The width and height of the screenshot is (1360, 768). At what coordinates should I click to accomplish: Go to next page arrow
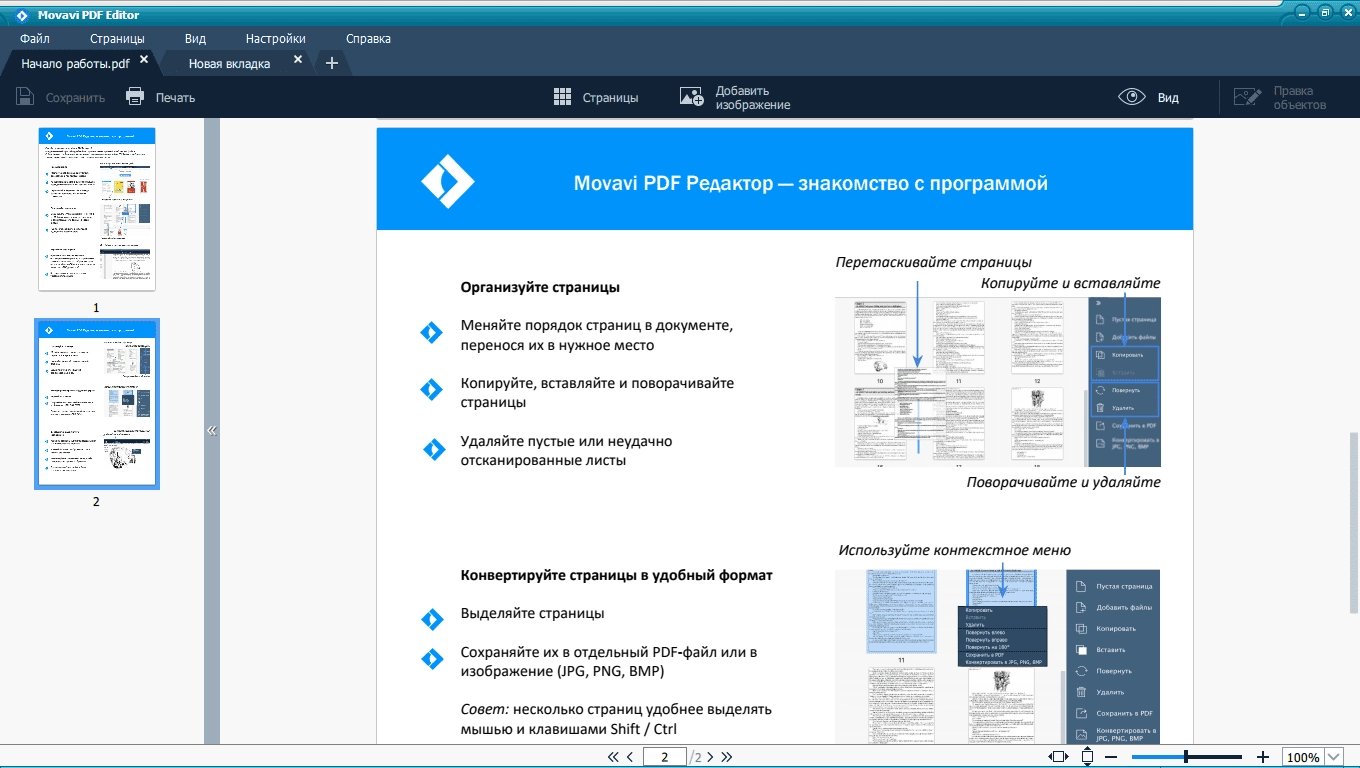(x=711, y=757)
